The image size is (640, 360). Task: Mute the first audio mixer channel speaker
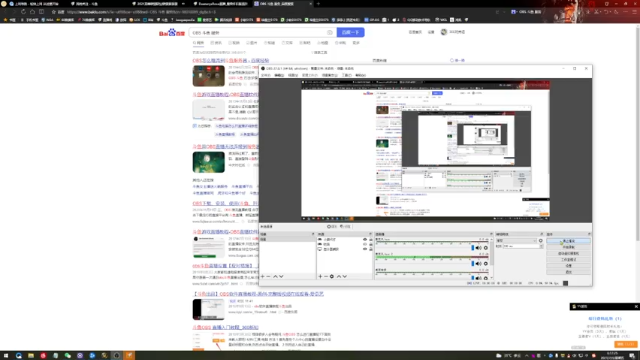(x=478, y=248)
